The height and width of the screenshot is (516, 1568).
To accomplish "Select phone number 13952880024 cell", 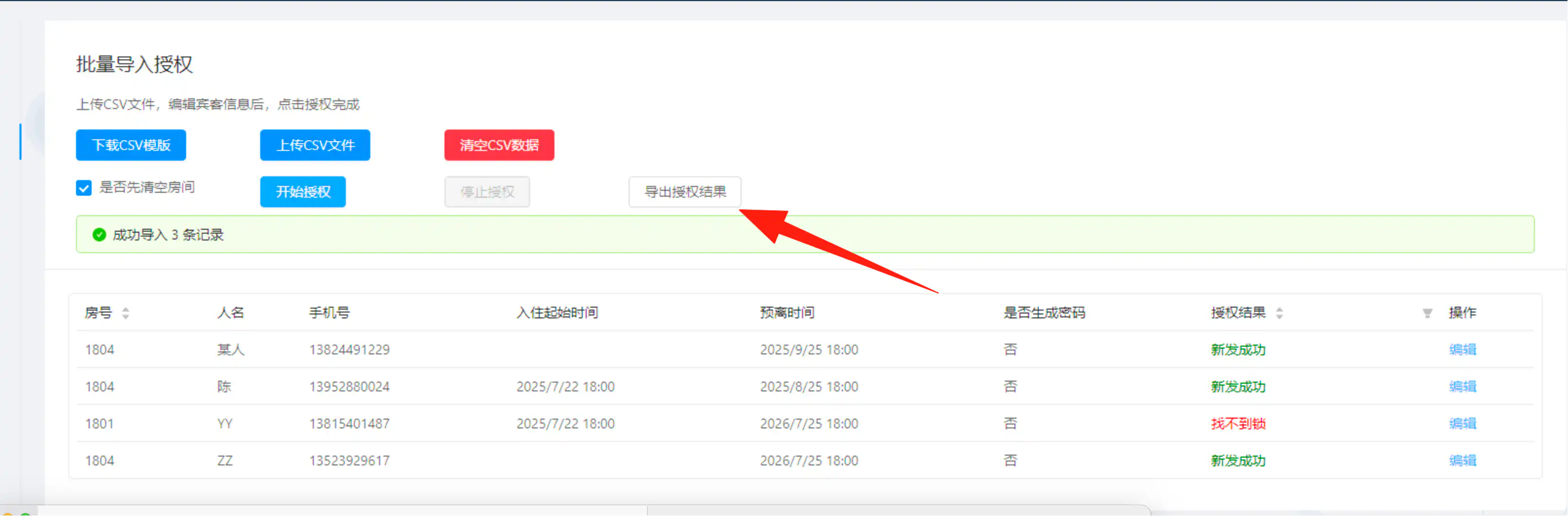I will [349, 387].
